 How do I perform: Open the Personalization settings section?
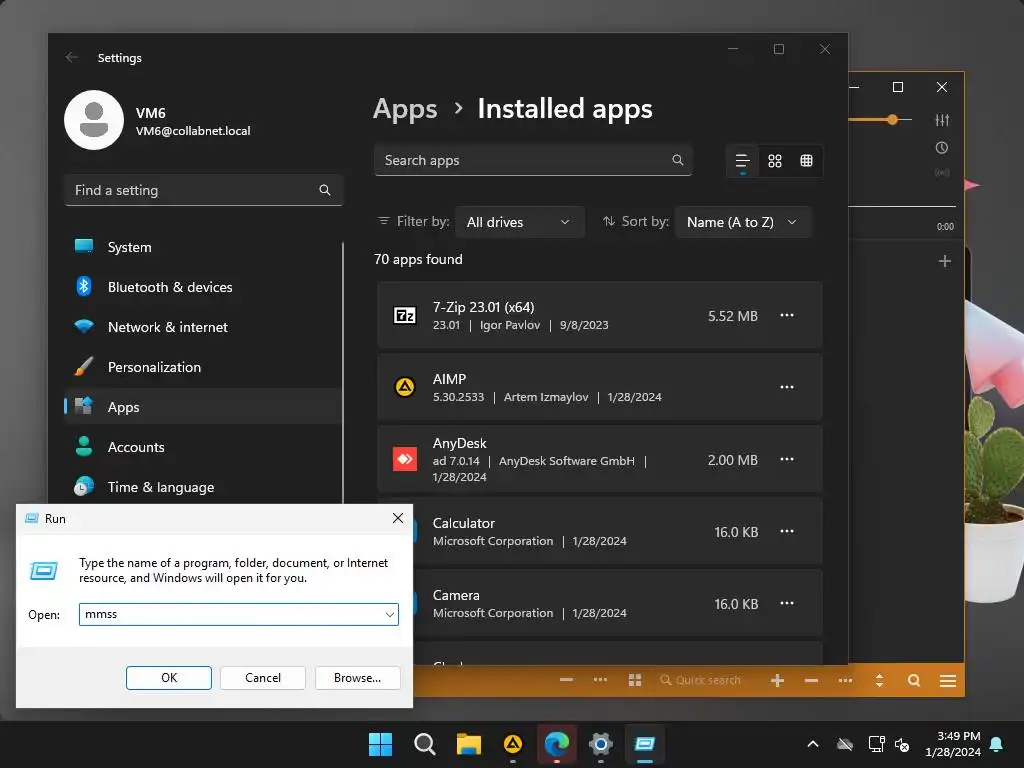(202, 367)
